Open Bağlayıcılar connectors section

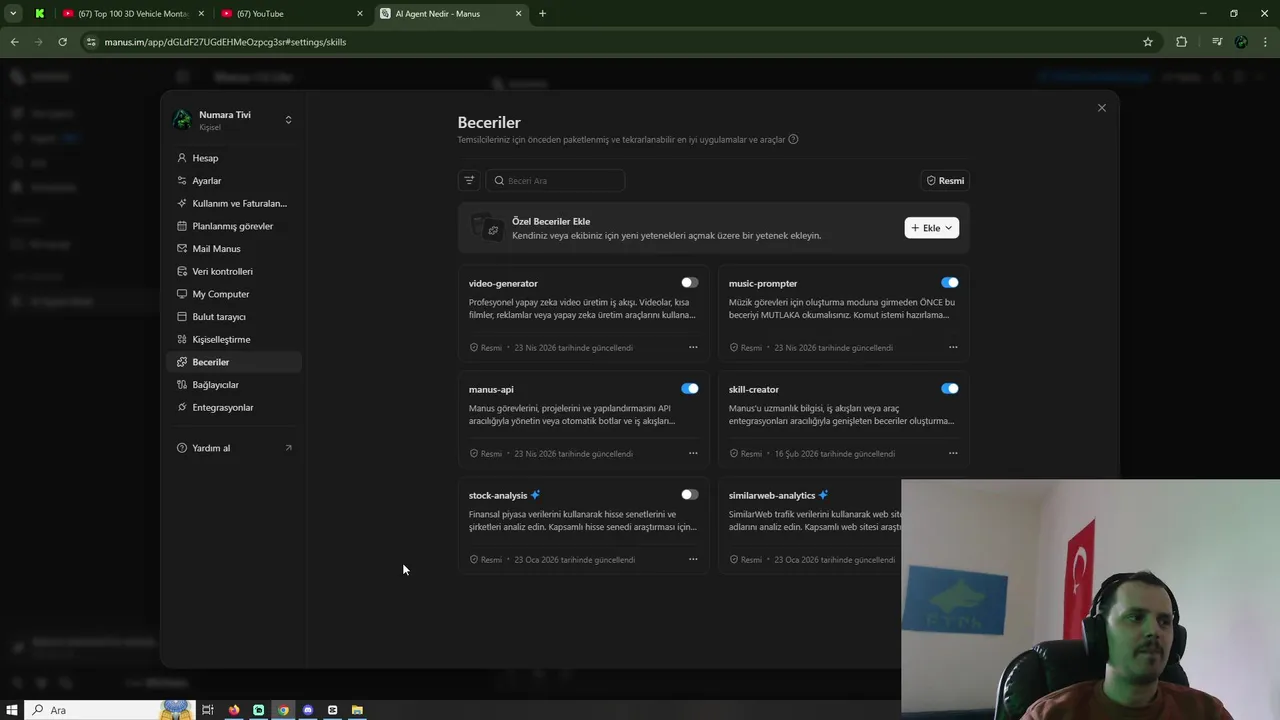click(x=234, y=385)
